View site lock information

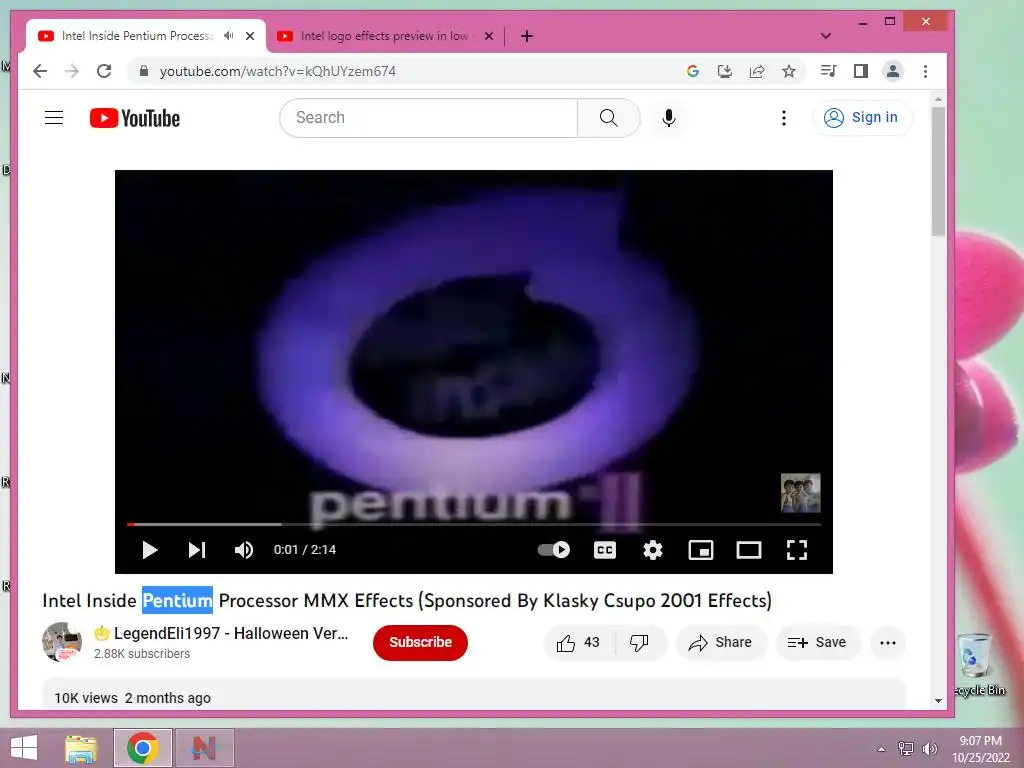(x=144, y=71)
